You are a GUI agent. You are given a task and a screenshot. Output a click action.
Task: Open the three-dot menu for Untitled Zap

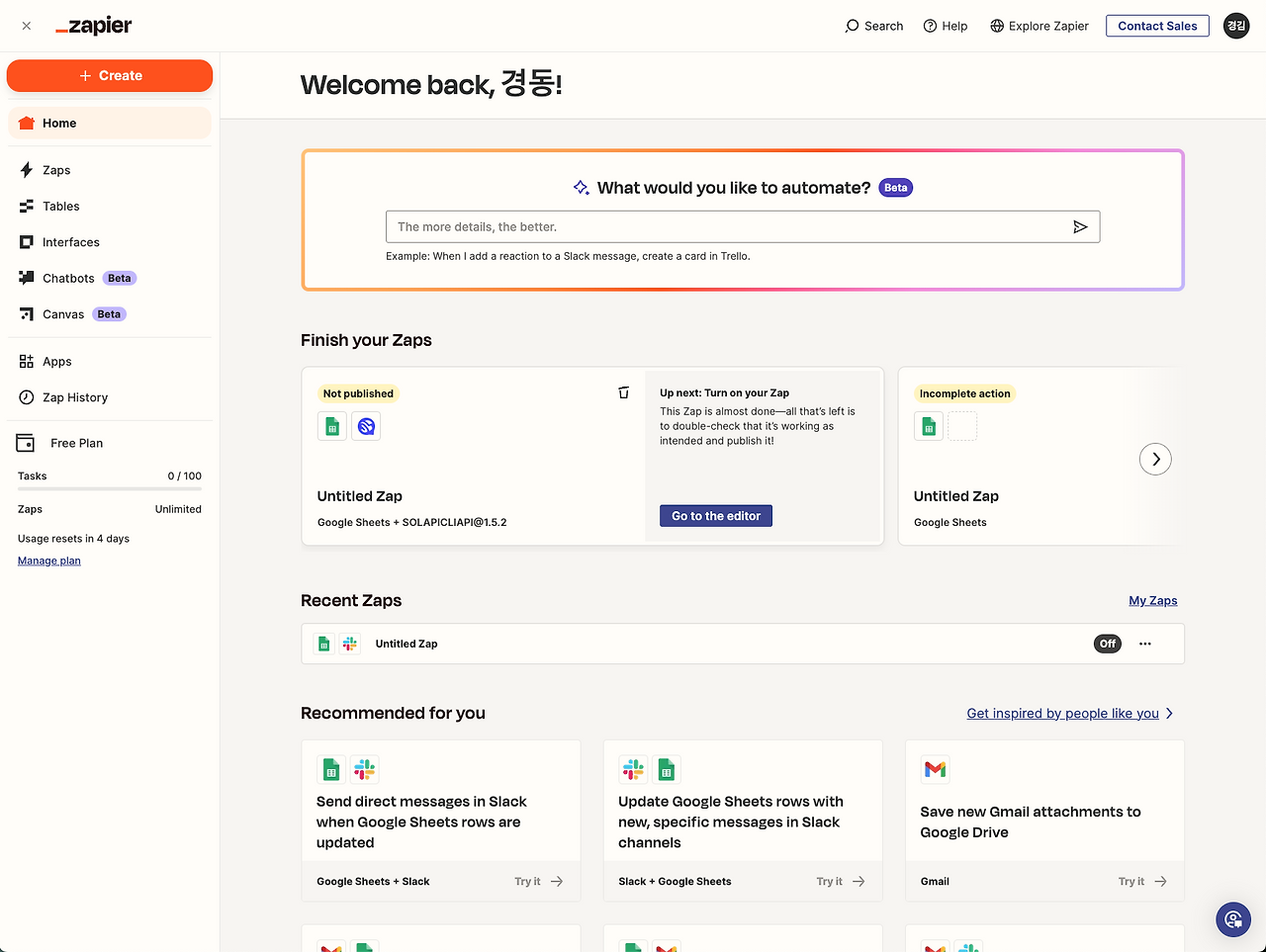point(1145,644)
